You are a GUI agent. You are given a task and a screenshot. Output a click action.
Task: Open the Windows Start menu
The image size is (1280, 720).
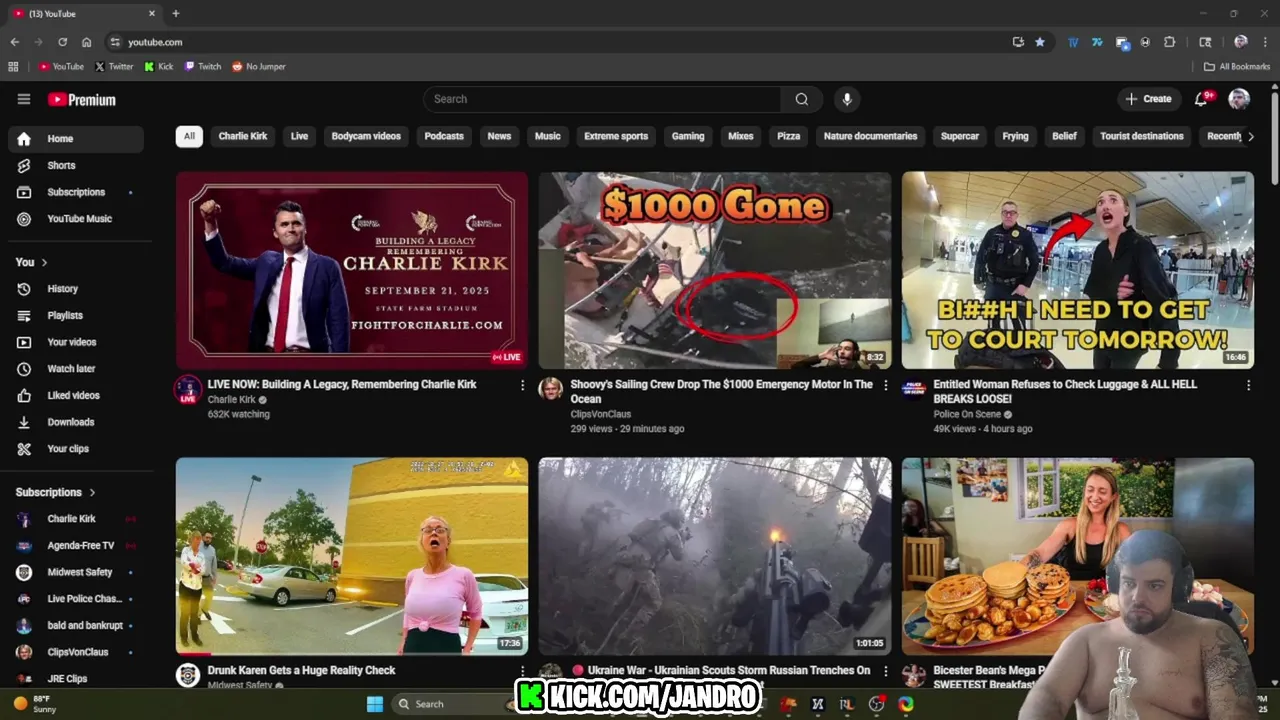point(375,704)
